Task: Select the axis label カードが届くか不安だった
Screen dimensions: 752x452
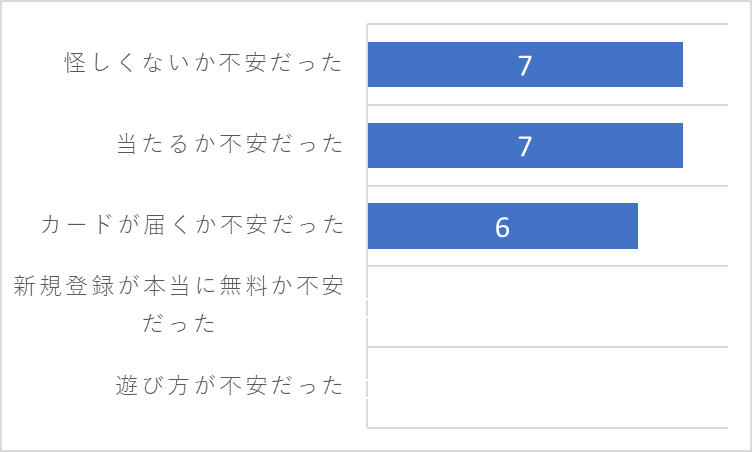Action: click(192, 225)
